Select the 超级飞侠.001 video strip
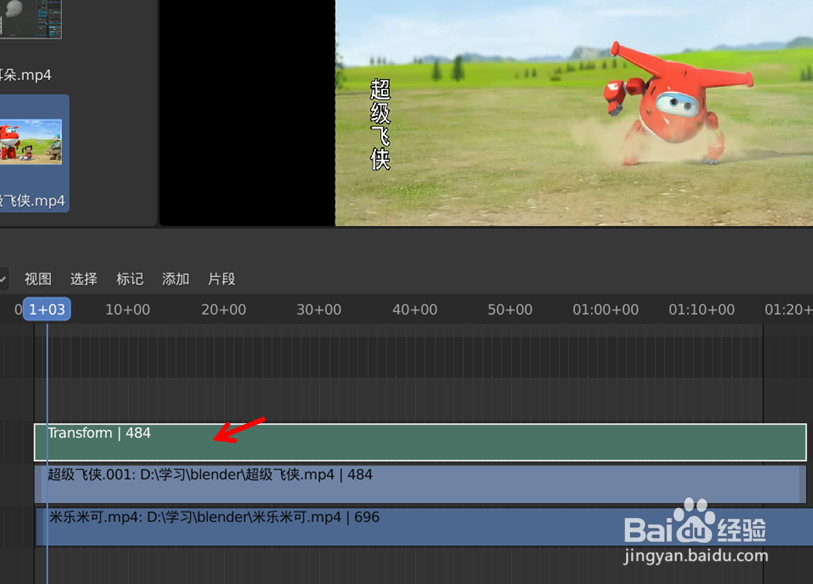Screen dimensions: 813x584 pyautogui.click(x=420, y=484)
